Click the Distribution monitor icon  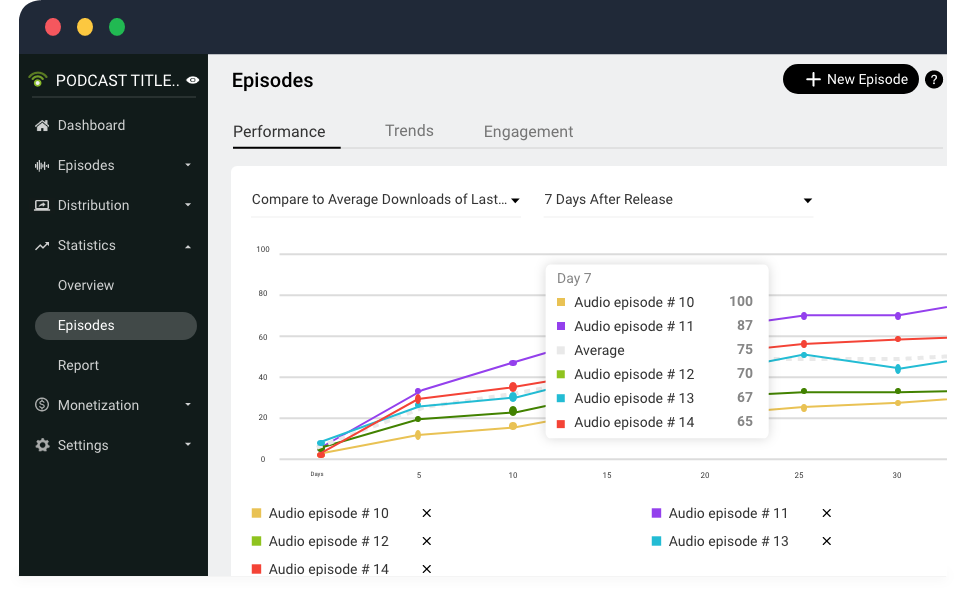pyautogui.click(x=42, y=206)
